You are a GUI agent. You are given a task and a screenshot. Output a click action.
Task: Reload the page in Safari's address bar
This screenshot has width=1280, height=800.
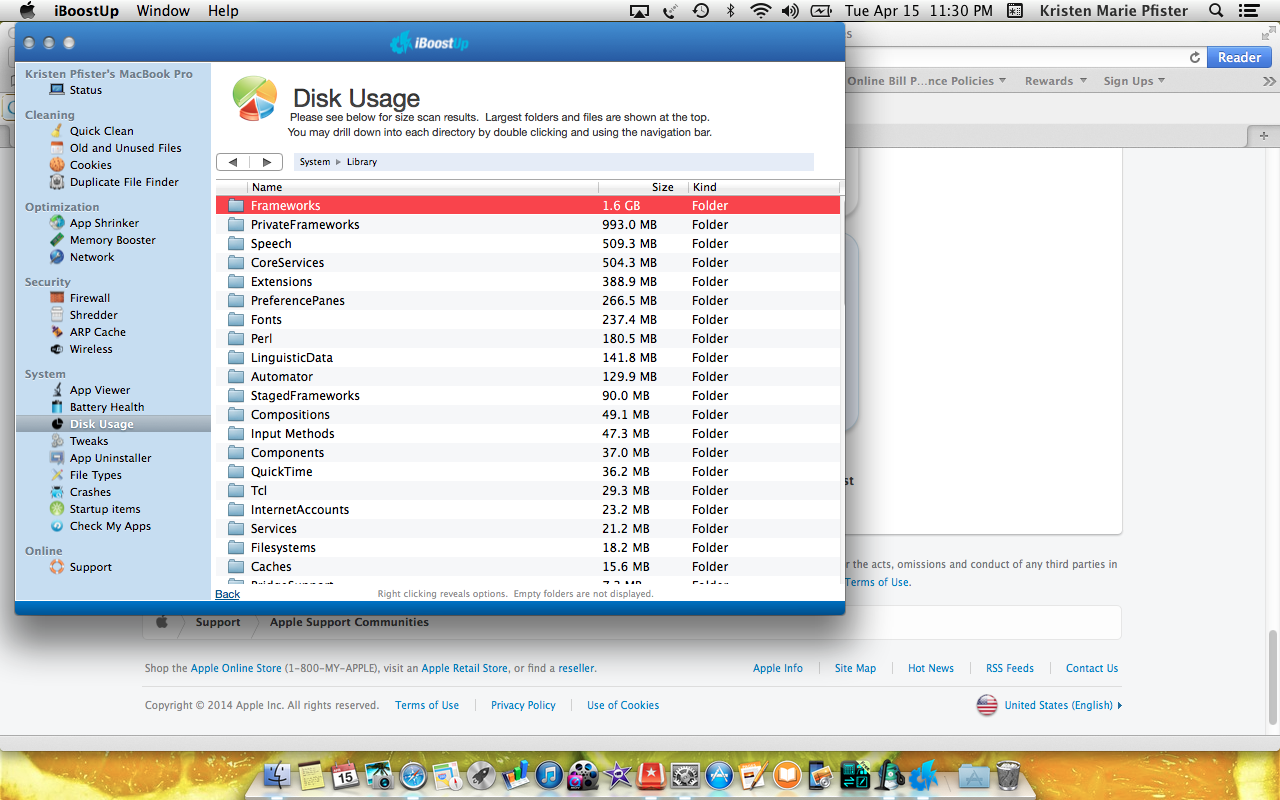[x=1194, y=58]
